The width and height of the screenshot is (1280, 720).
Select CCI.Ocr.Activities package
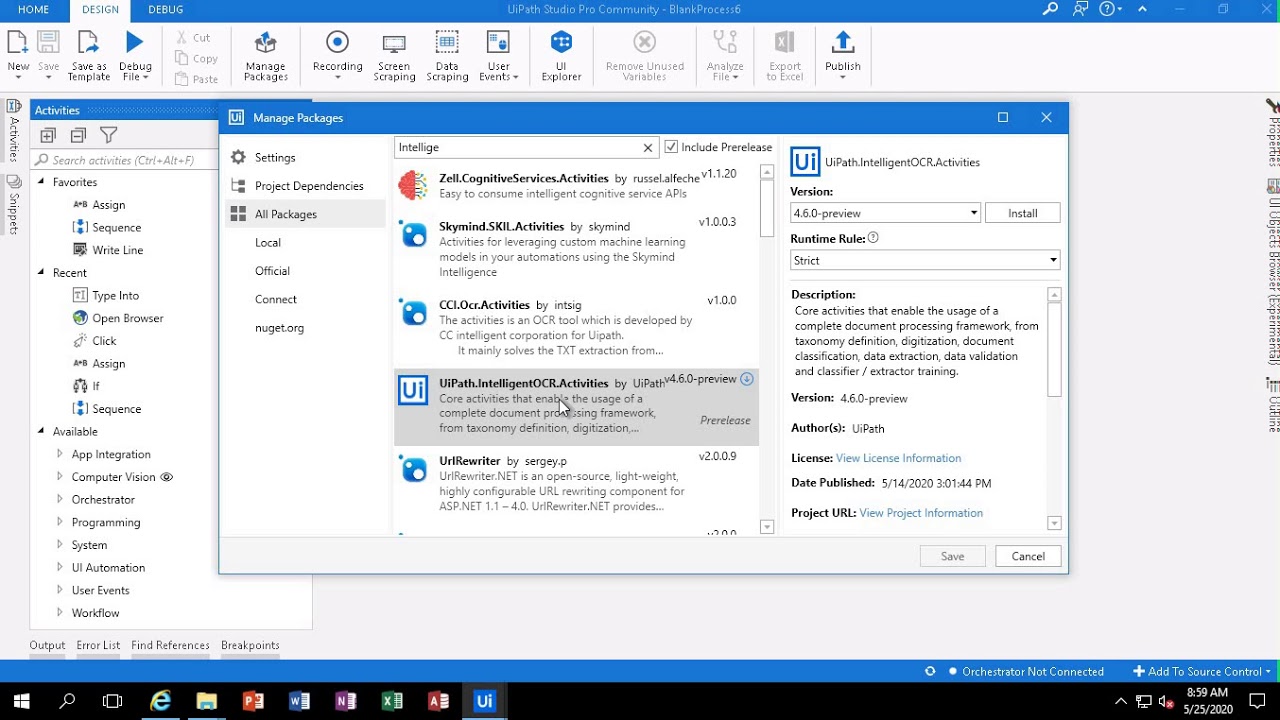pyautogui.click(x=576, y=328)
